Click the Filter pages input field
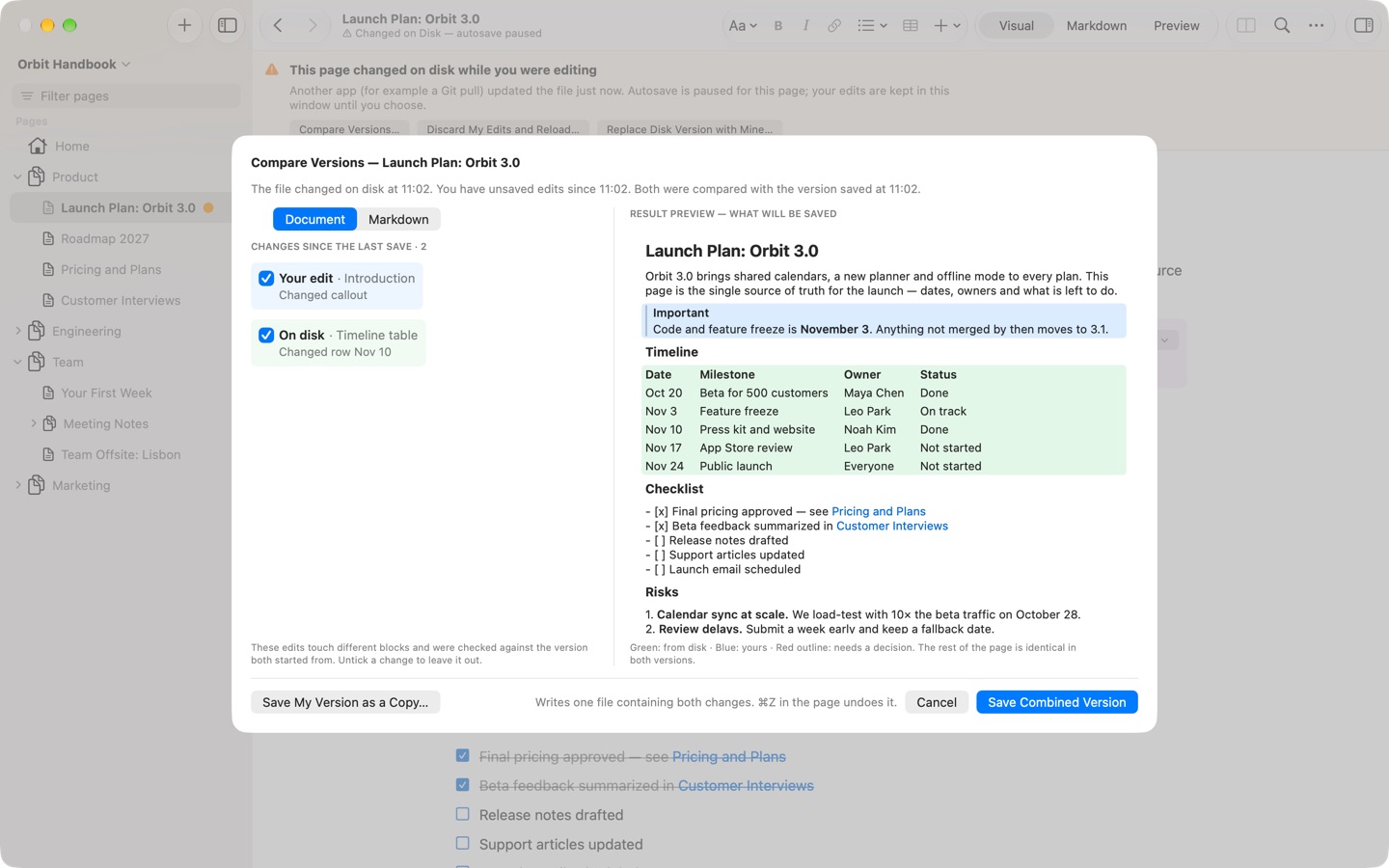 tap(126, 95)
